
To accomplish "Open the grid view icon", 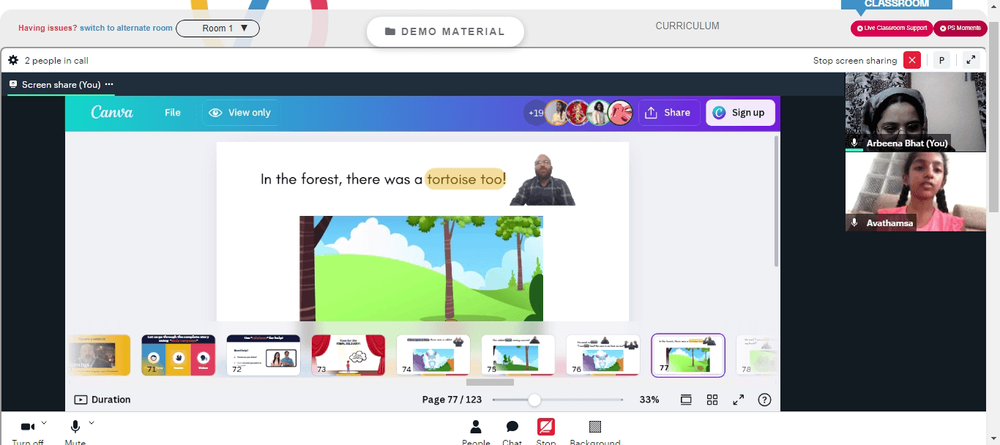I will pos(712,400).
